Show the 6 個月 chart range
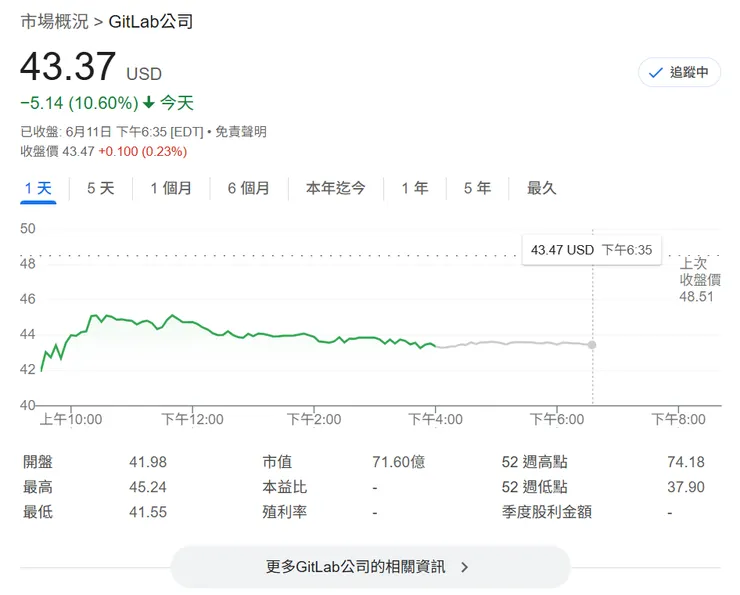 [x=249, y=188]
